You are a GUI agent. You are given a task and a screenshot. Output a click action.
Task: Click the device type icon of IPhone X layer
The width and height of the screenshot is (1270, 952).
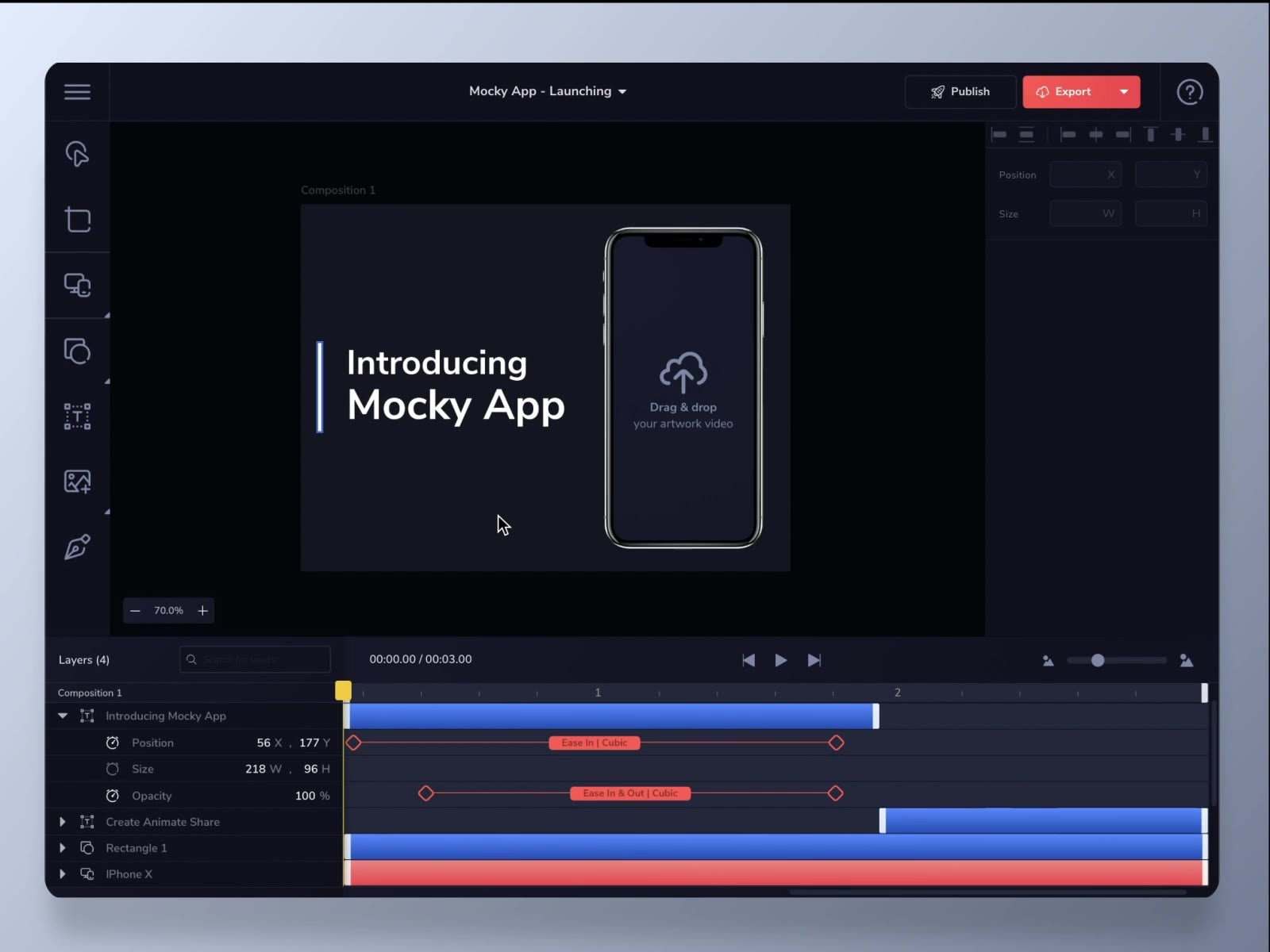87,874
